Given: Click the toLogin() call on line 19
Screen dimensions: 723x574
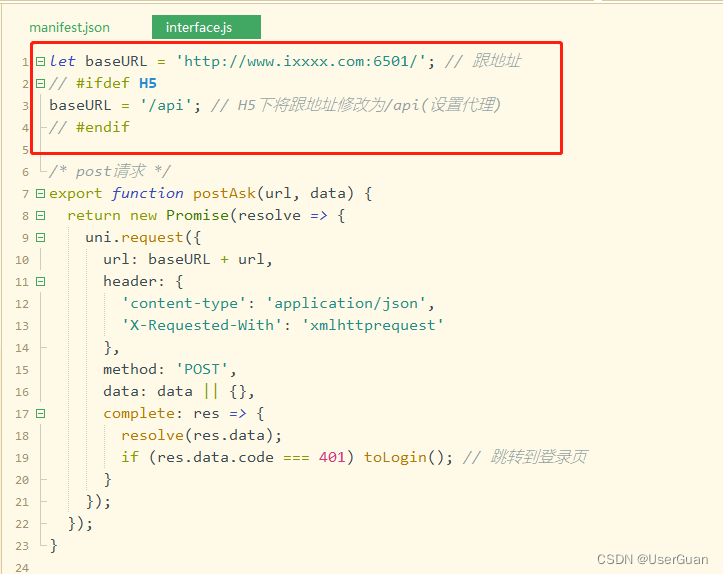Looking at the screenshot, I should 404,457.
